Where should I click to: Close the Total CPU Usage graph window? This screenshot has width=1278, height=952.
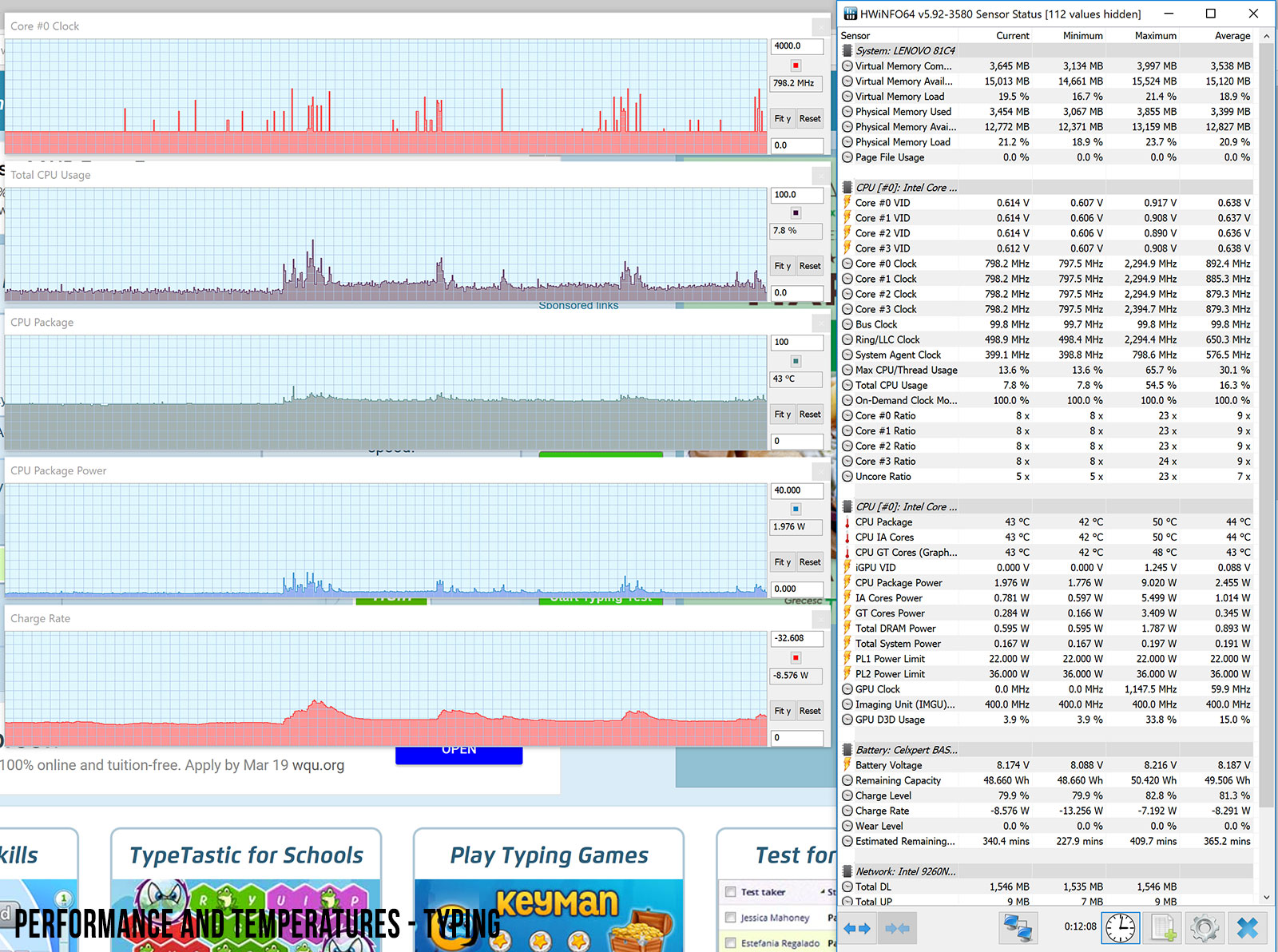821,175
